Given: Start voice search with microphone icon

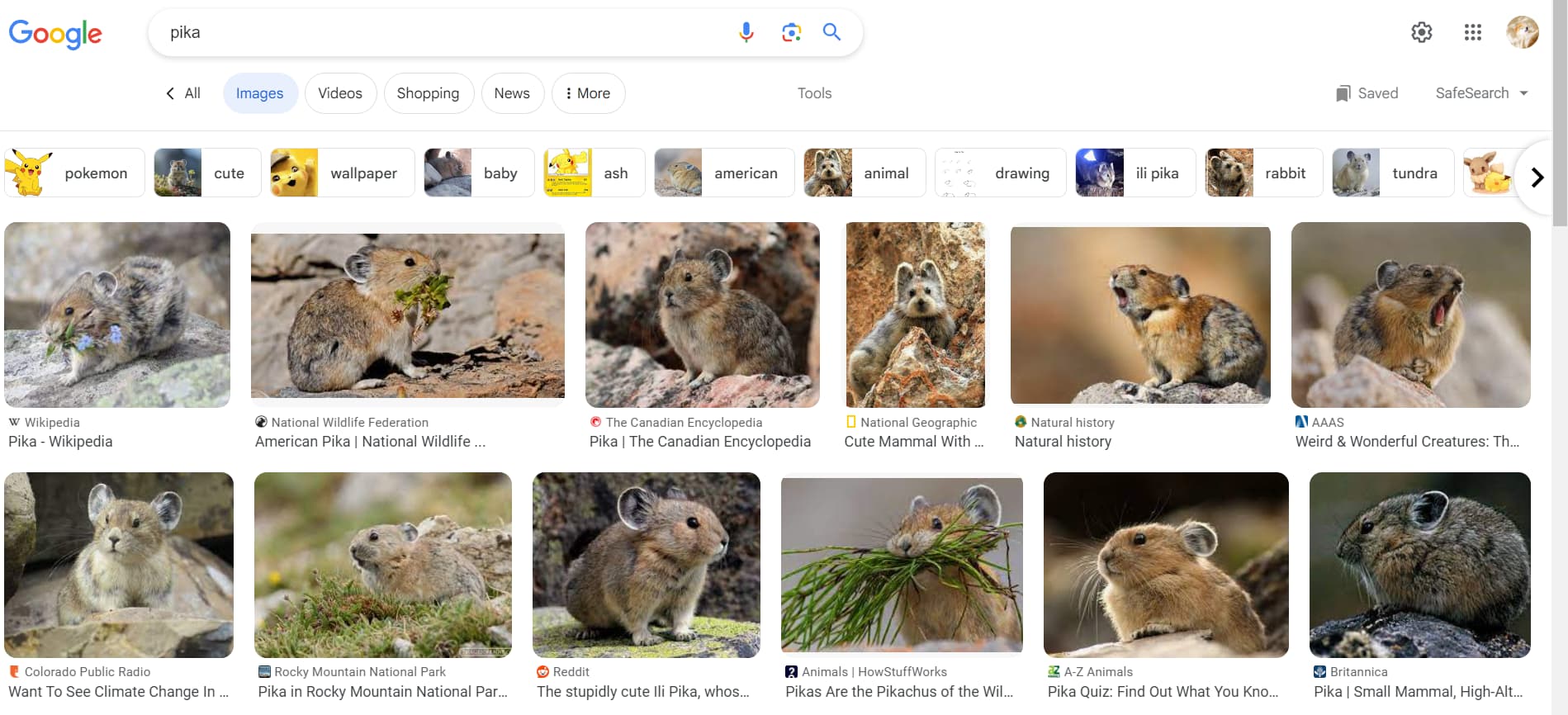Looking at the screenshot, I should [x=746, y=32].
